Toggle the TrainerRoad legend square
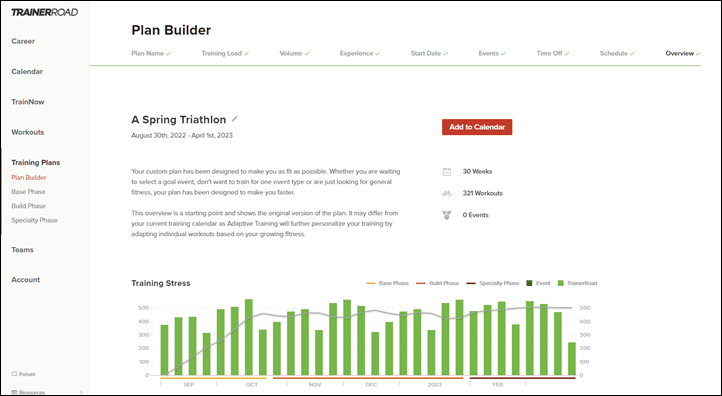722x396 pixels. [560, 283]
